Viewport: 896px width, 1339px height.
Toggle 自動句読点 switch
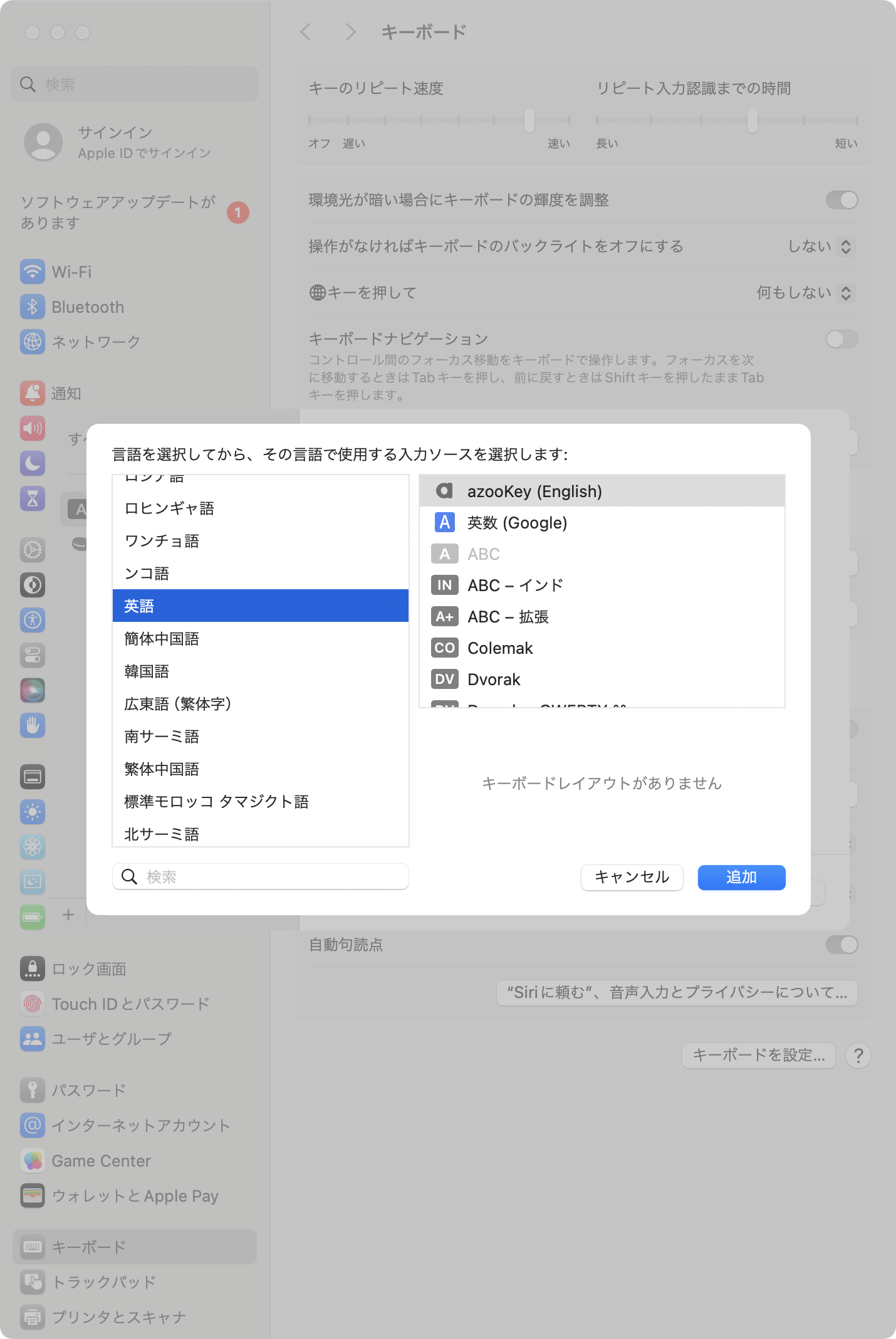pos(841,945)
